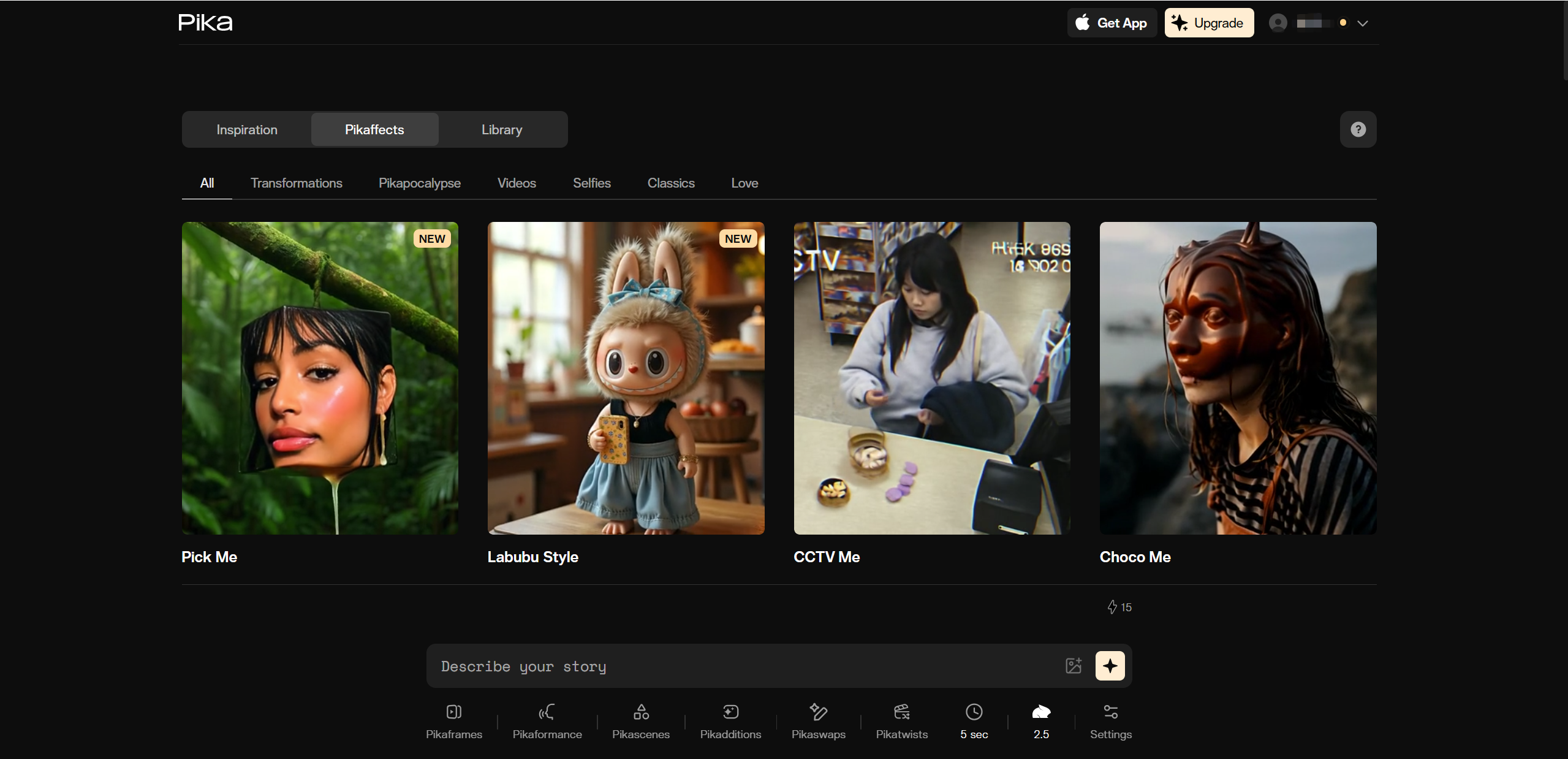
Task: Click the upload image icon in prompt box
Action: point(1074,666)
